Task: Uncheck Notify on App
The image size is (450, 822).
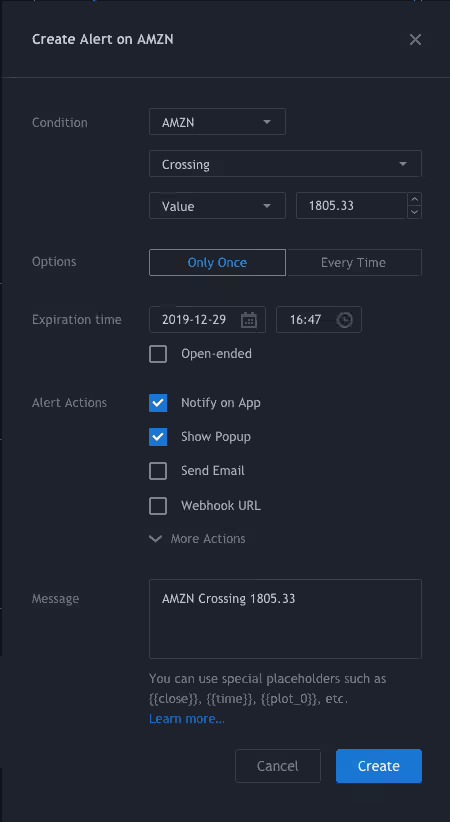Action: [x=158, y=403]
